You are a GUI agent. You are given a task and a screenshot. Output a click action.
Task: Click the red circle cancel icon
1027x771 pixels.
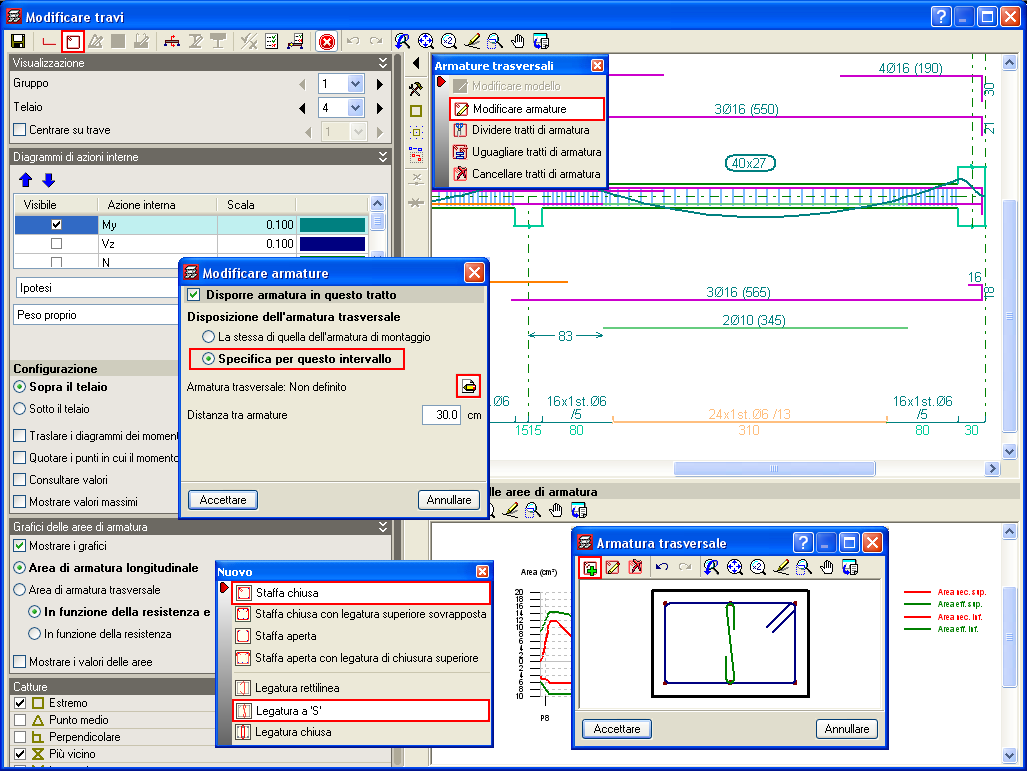tap(326, 42)
